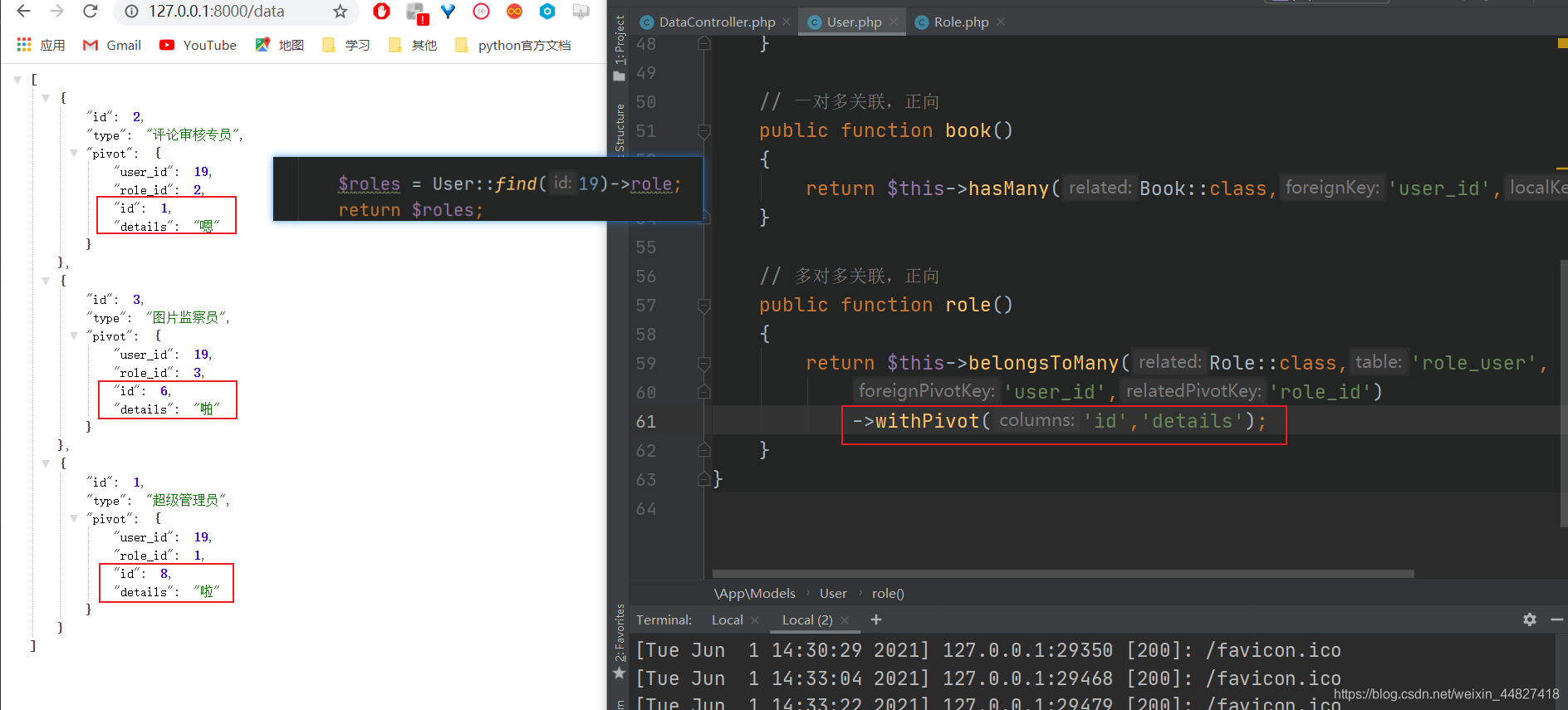1568x710 pixels.
Task: Click "评论审核专员" JSON value
Action: click(194, 135)
